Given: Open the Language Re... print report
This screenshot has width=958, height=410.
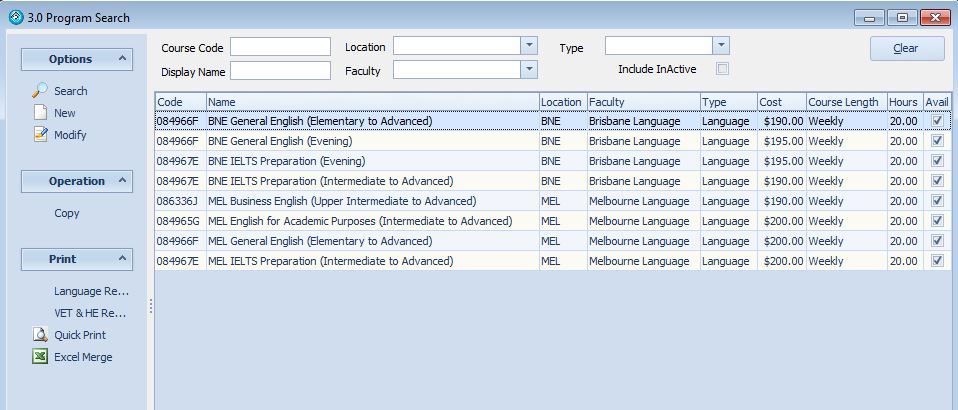Looking at the screenshot, I should [x=91, y=291].
